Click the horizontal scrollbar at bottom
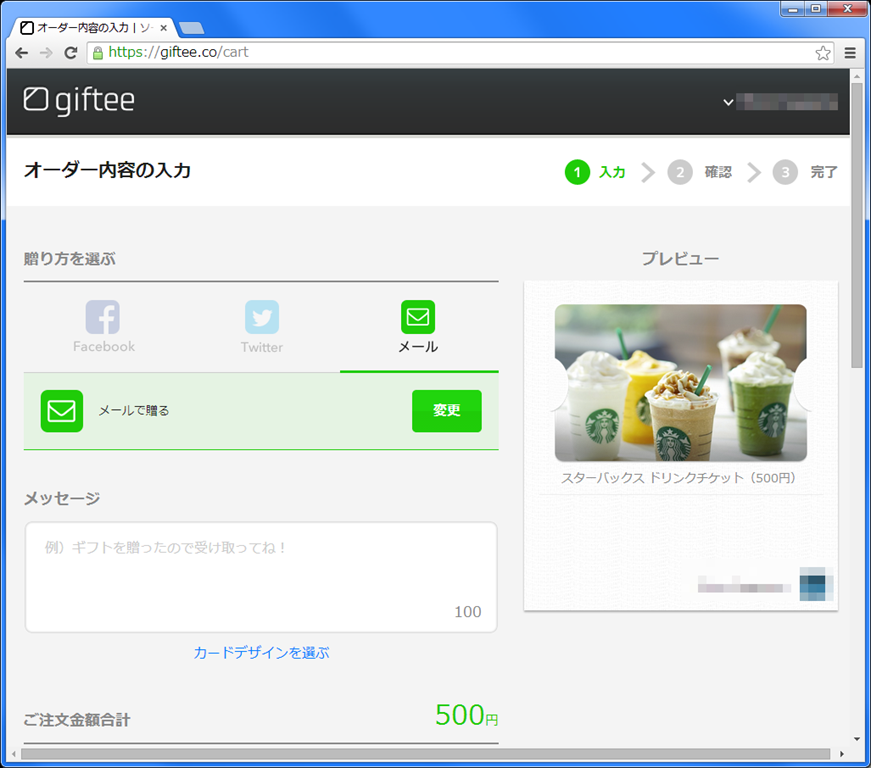Image resolution: width=871 pixels, height=768 pixels. coord(426,754)
